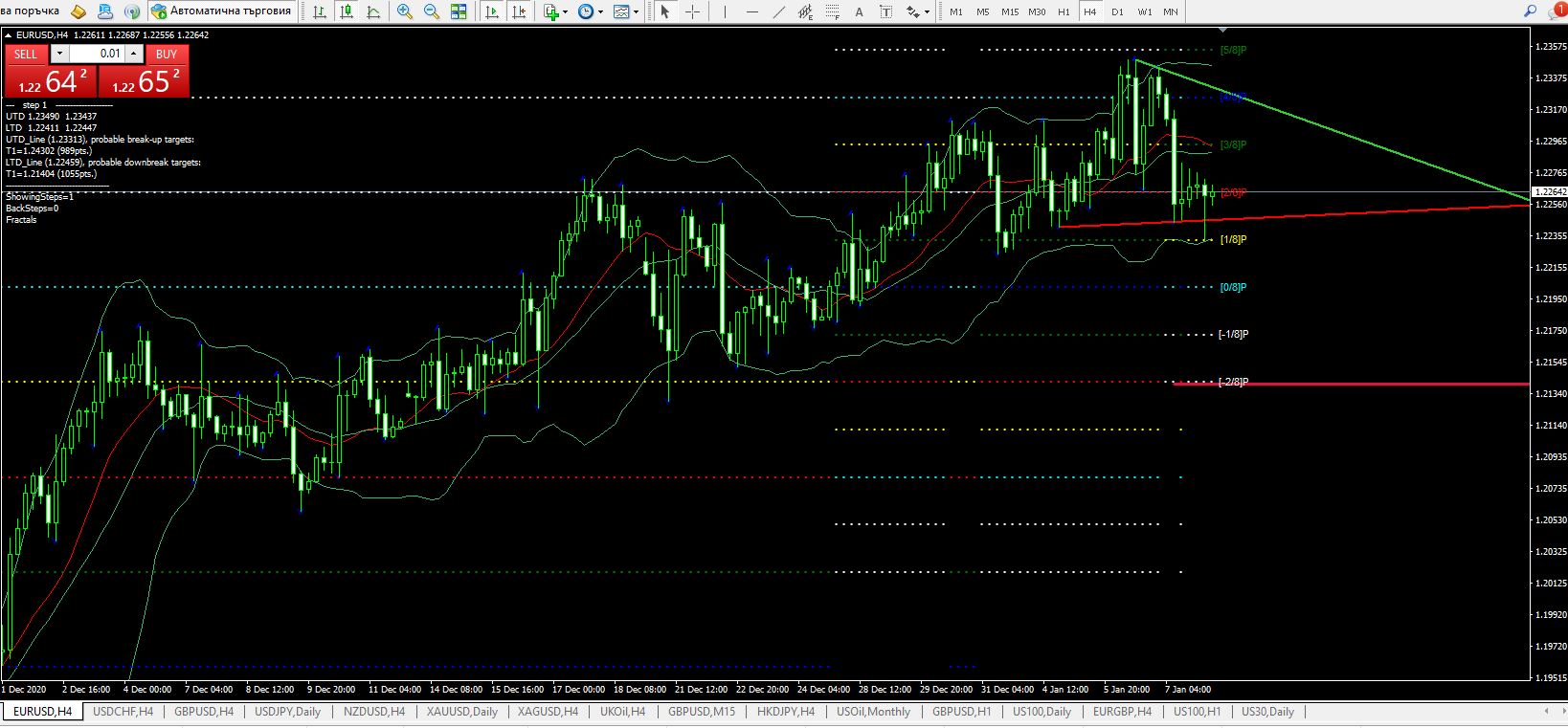Switch chart to line chart type
This screenshot has height=728, width=1568.
click(372, 11)
